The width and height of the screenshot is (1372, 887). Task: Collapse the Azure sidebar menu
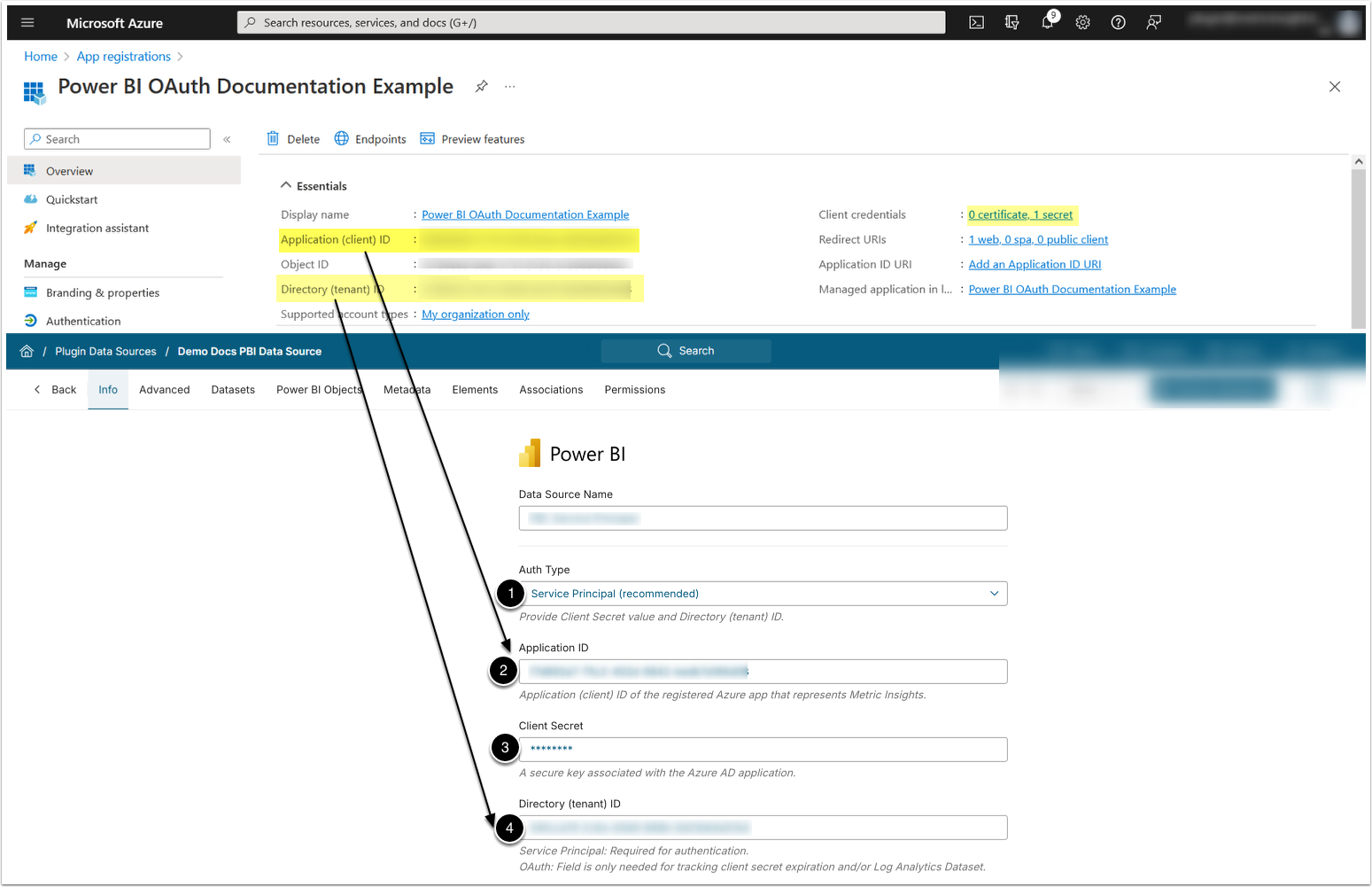pyautogui.click(x=227, y=139)
